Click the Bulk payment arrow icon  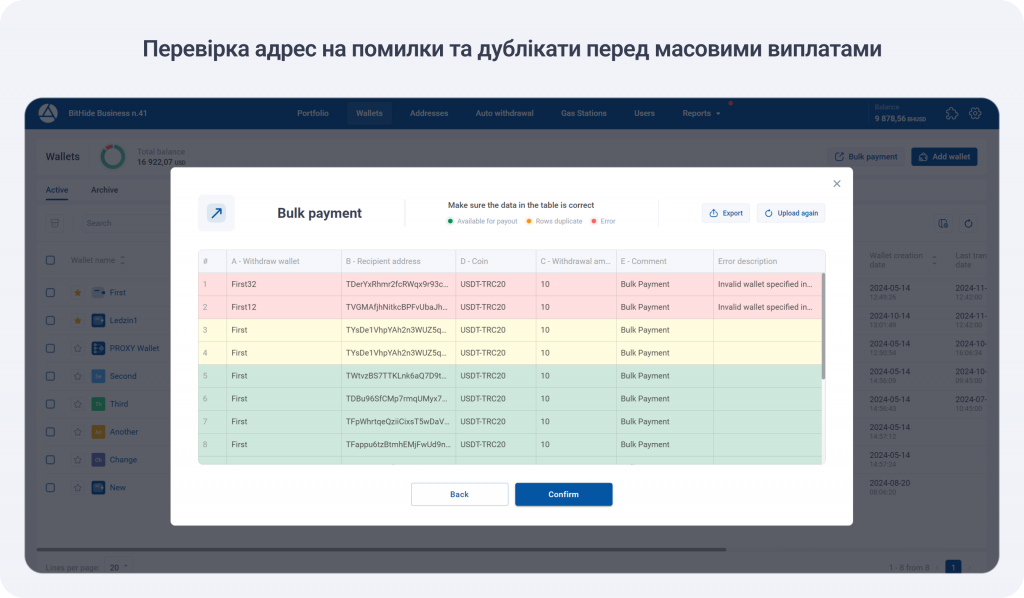click(216, 213)
